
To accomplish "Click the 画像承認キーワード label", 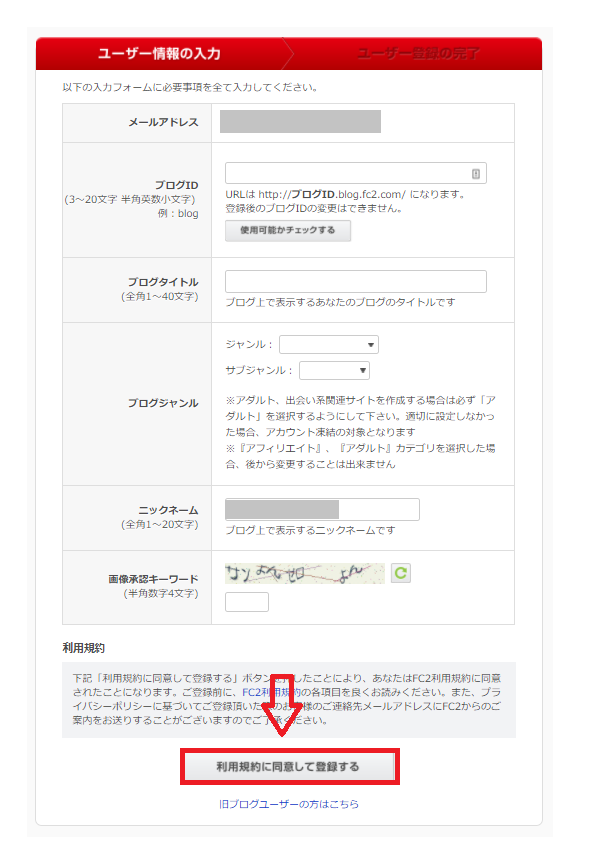I will [153, 579].
